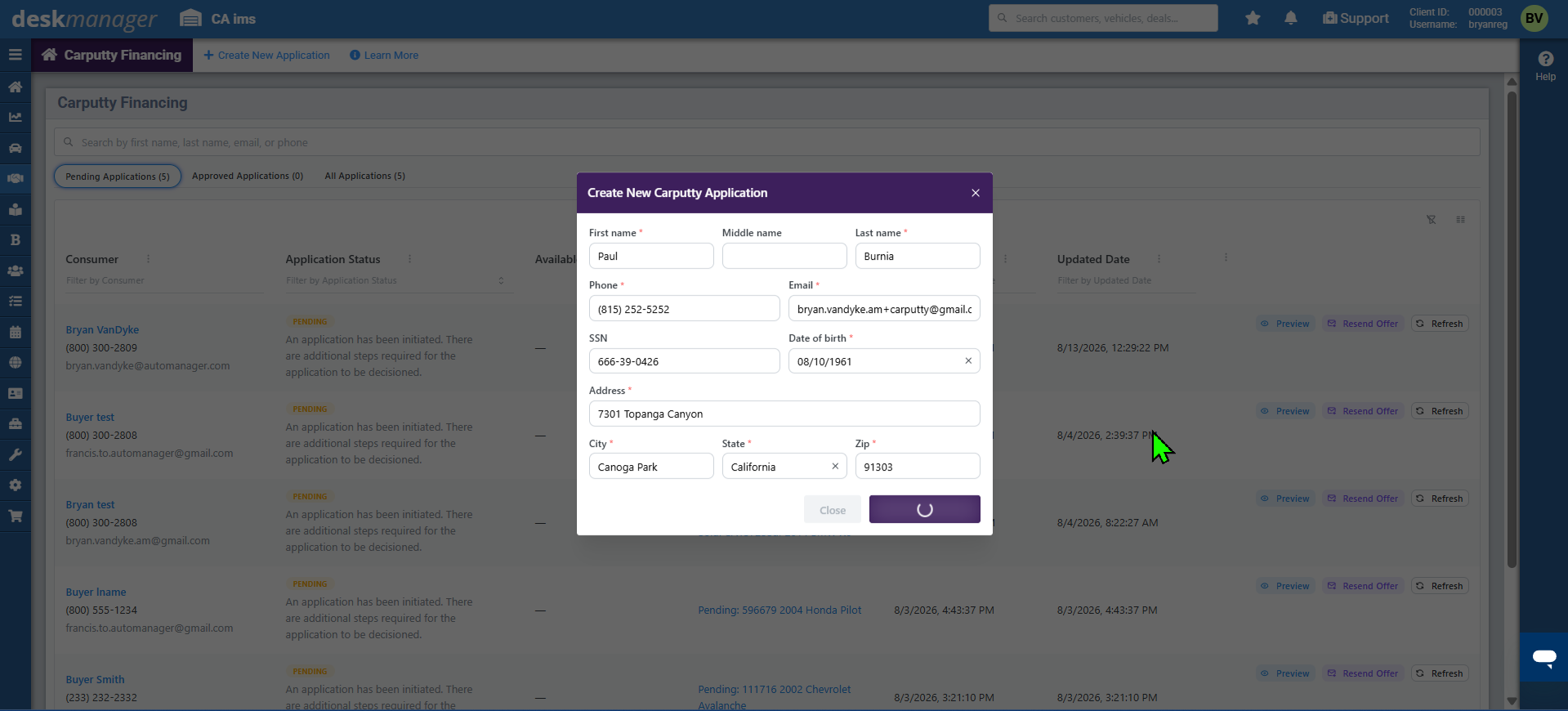
Task: Open Application Status column menu dots
Action: (x=409, y=258)
